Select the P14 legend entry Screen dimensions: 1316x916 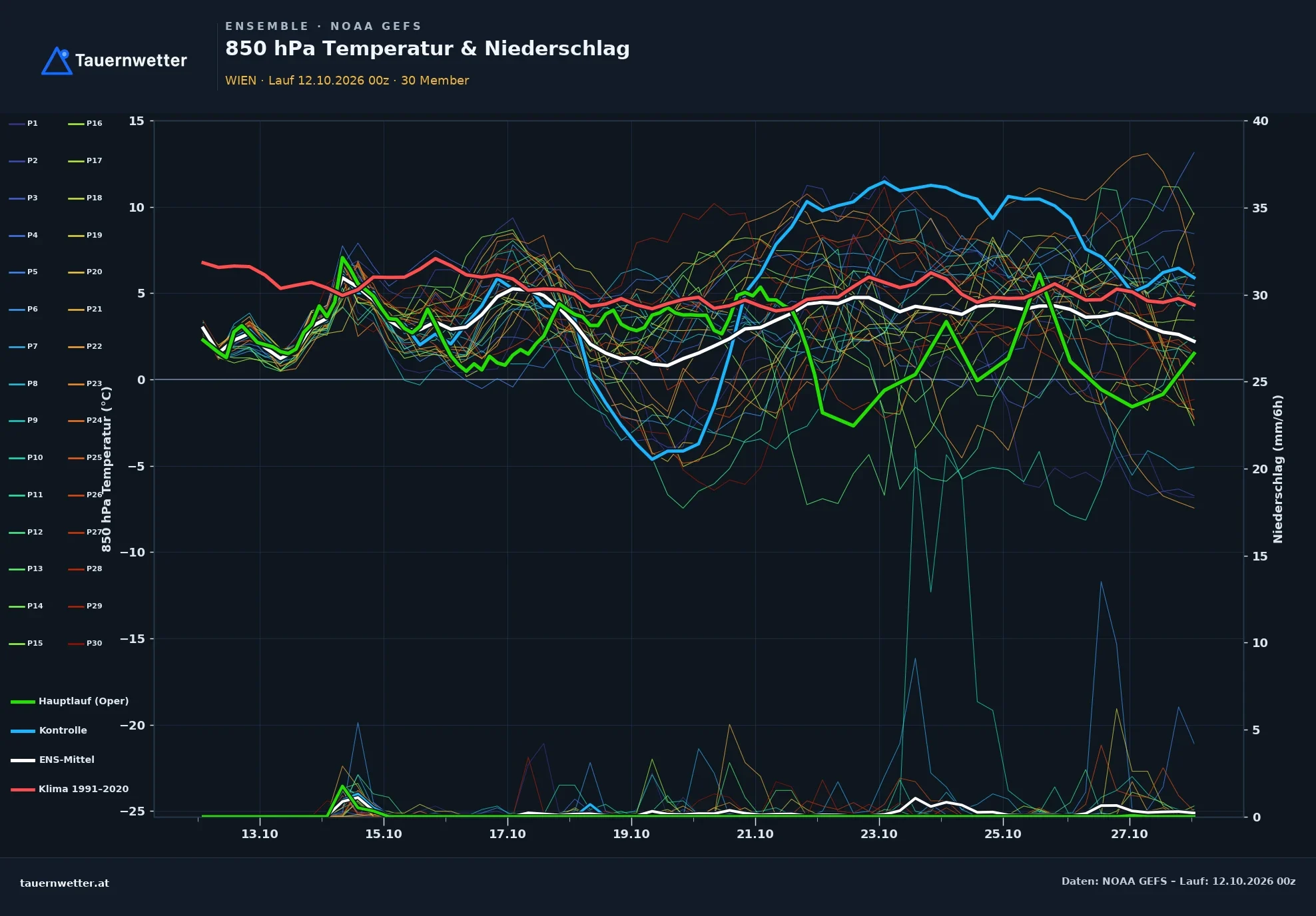[26, 606]
